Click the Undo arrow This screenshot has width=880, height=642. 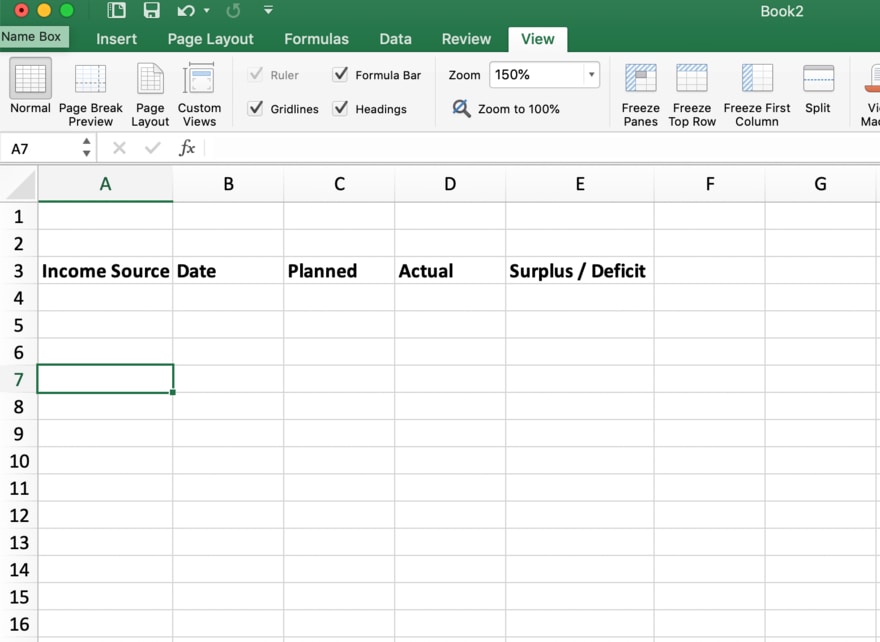tap(186, 11)
